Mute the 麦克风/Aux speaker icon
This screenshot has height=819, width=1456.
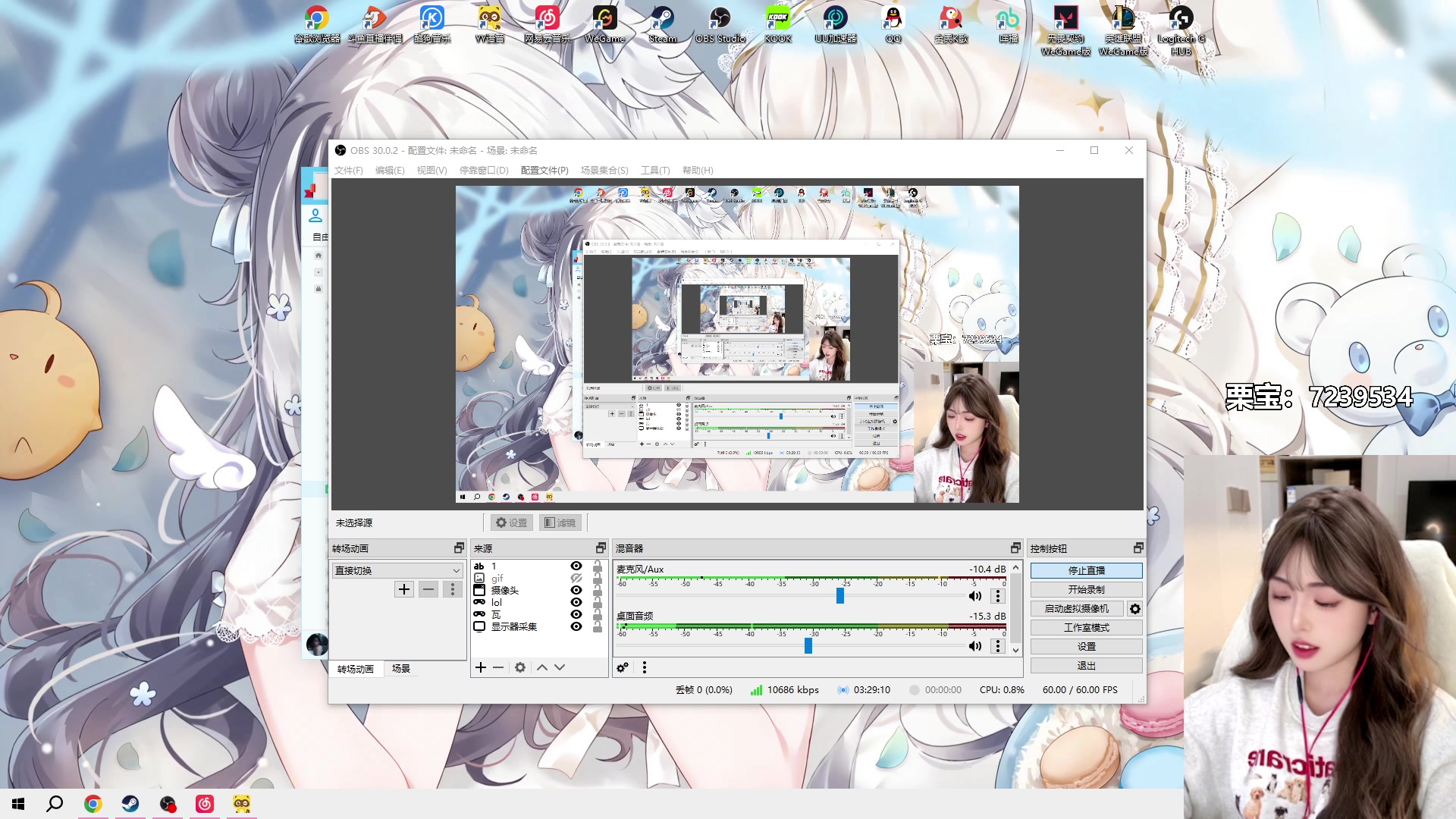[x=975, y=597]
